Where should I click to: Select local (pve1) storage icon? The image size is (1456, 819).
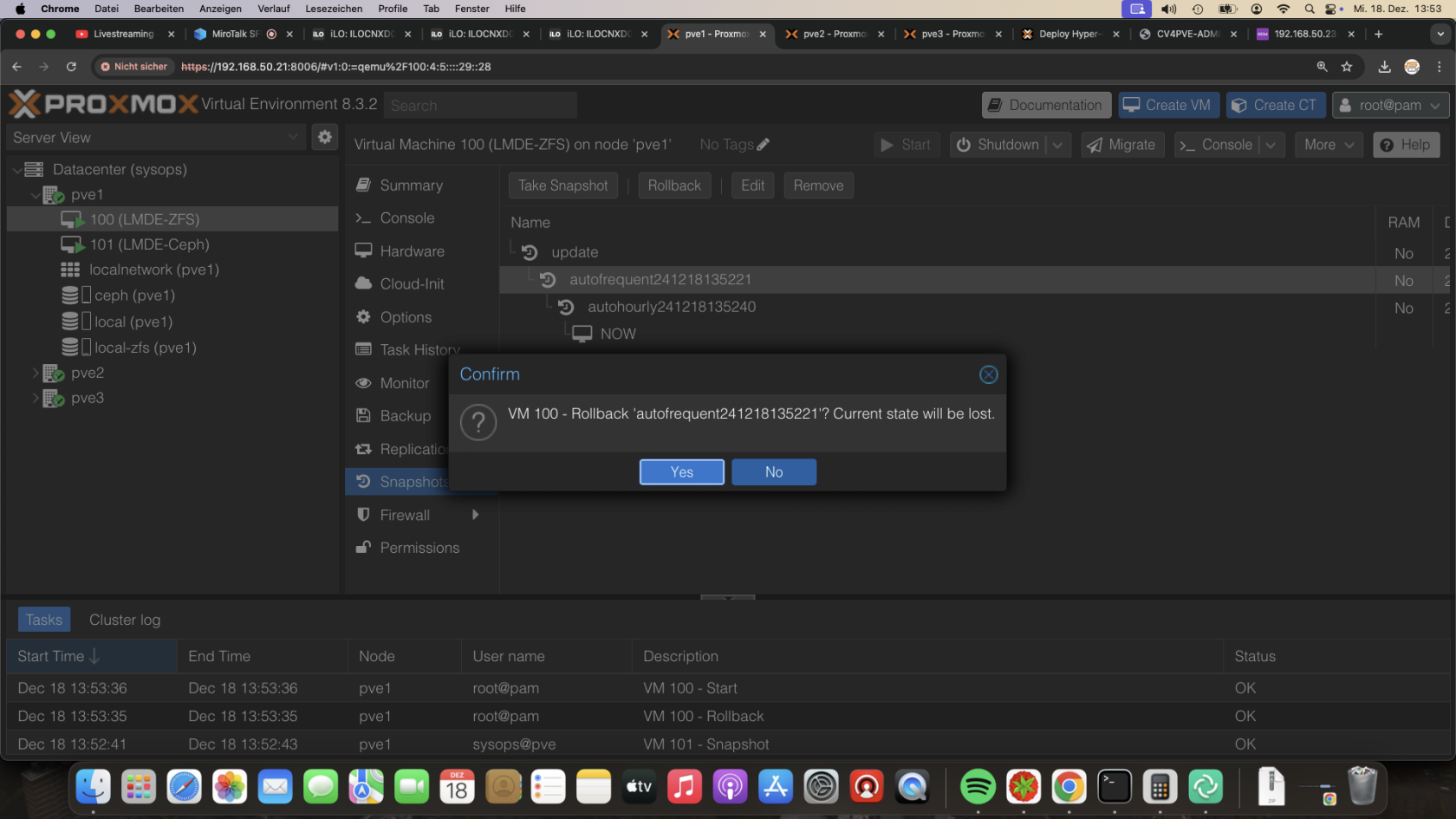[75, 322]
